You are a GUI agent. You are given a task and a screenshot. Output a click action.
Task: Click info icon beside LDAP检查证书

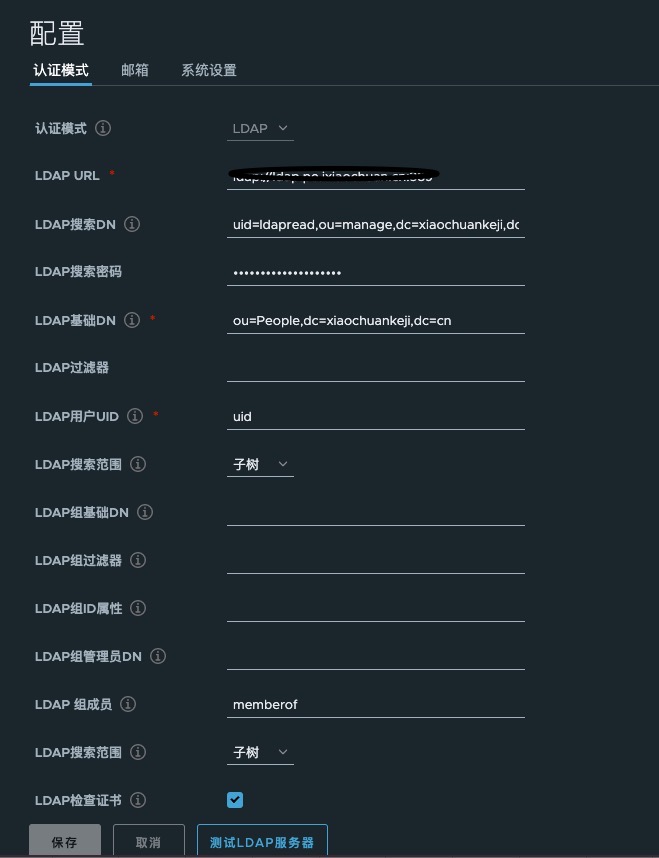pyautogui.click(x=138, y=800)
